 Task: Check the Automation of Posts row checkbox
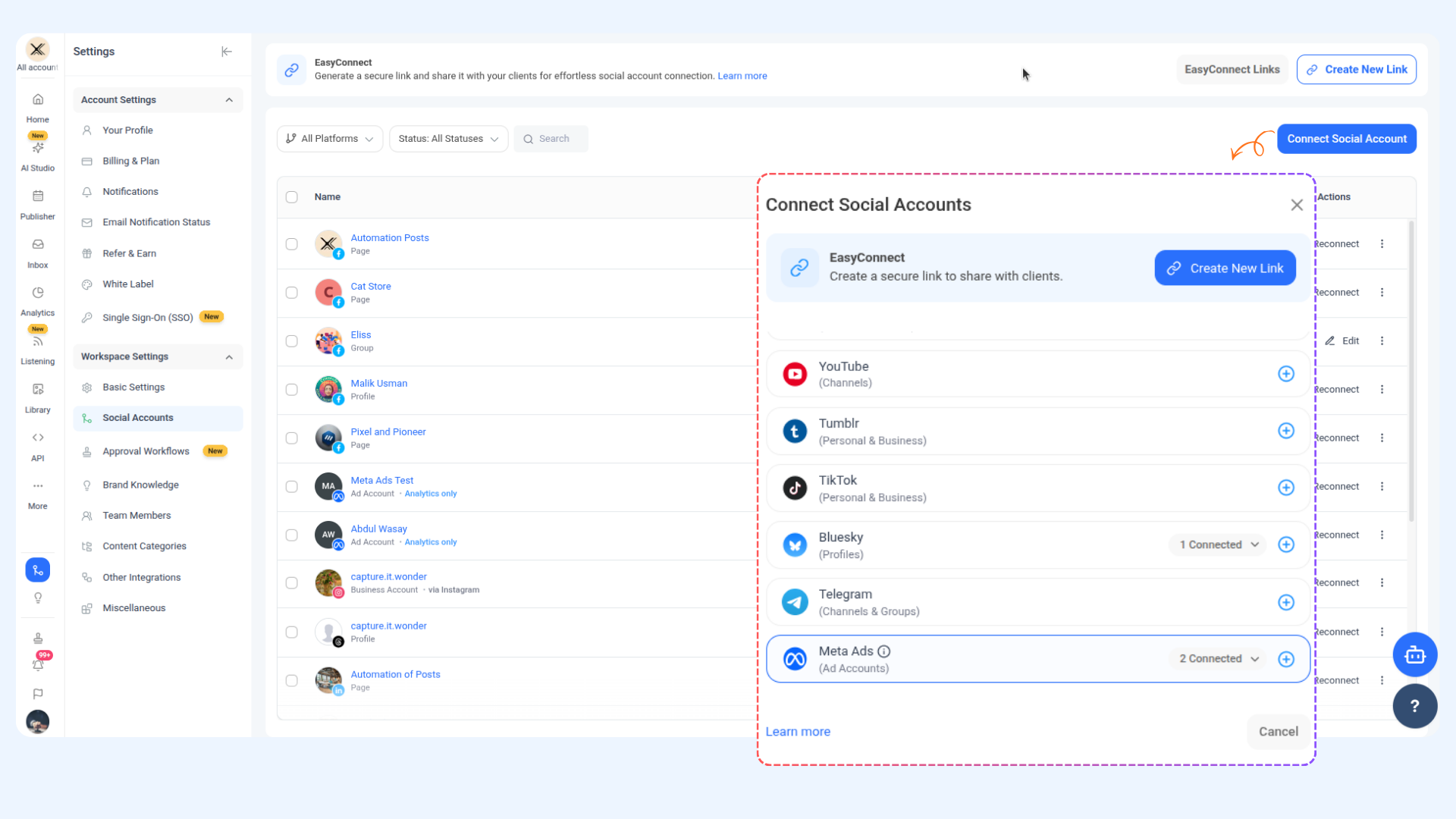pos(292,681)
